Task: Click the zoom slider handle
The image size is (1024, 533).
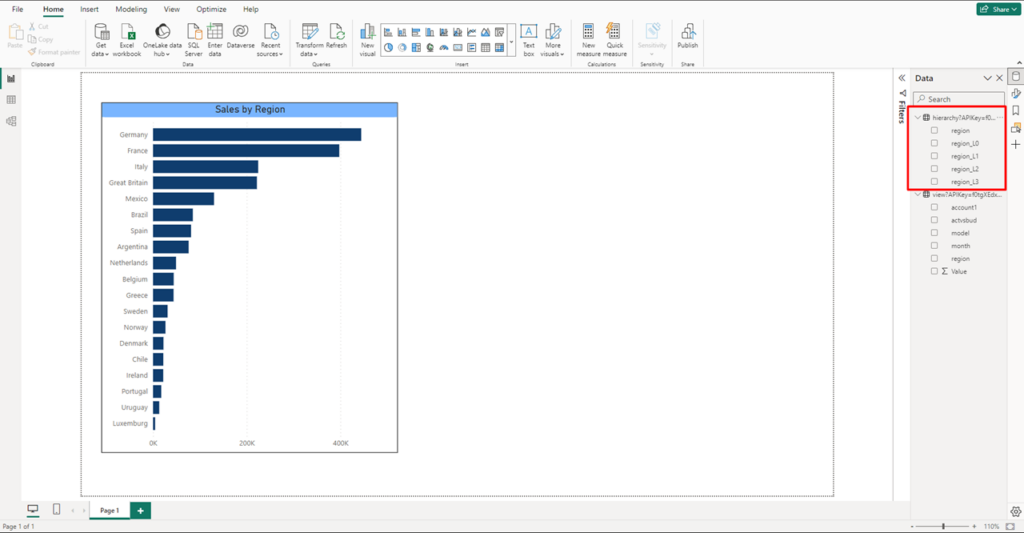Action: coord(943,526)
